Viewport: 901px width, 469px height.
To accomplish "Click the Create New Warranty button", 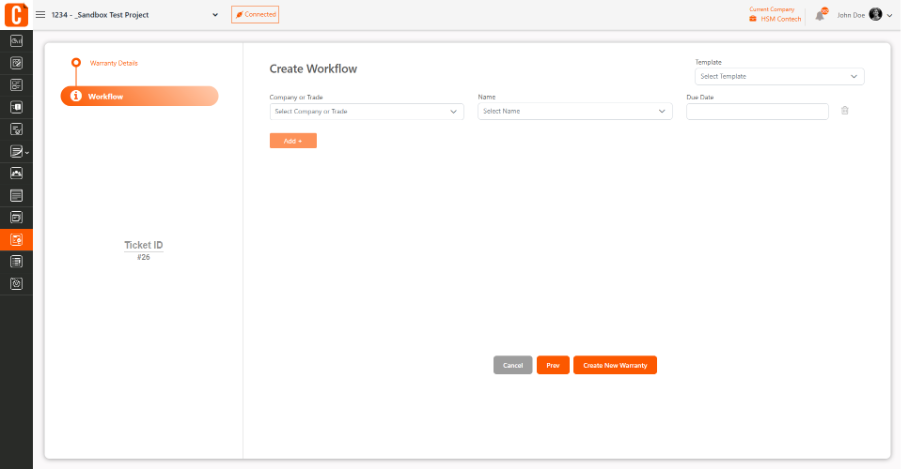I will tap(615, 365).
